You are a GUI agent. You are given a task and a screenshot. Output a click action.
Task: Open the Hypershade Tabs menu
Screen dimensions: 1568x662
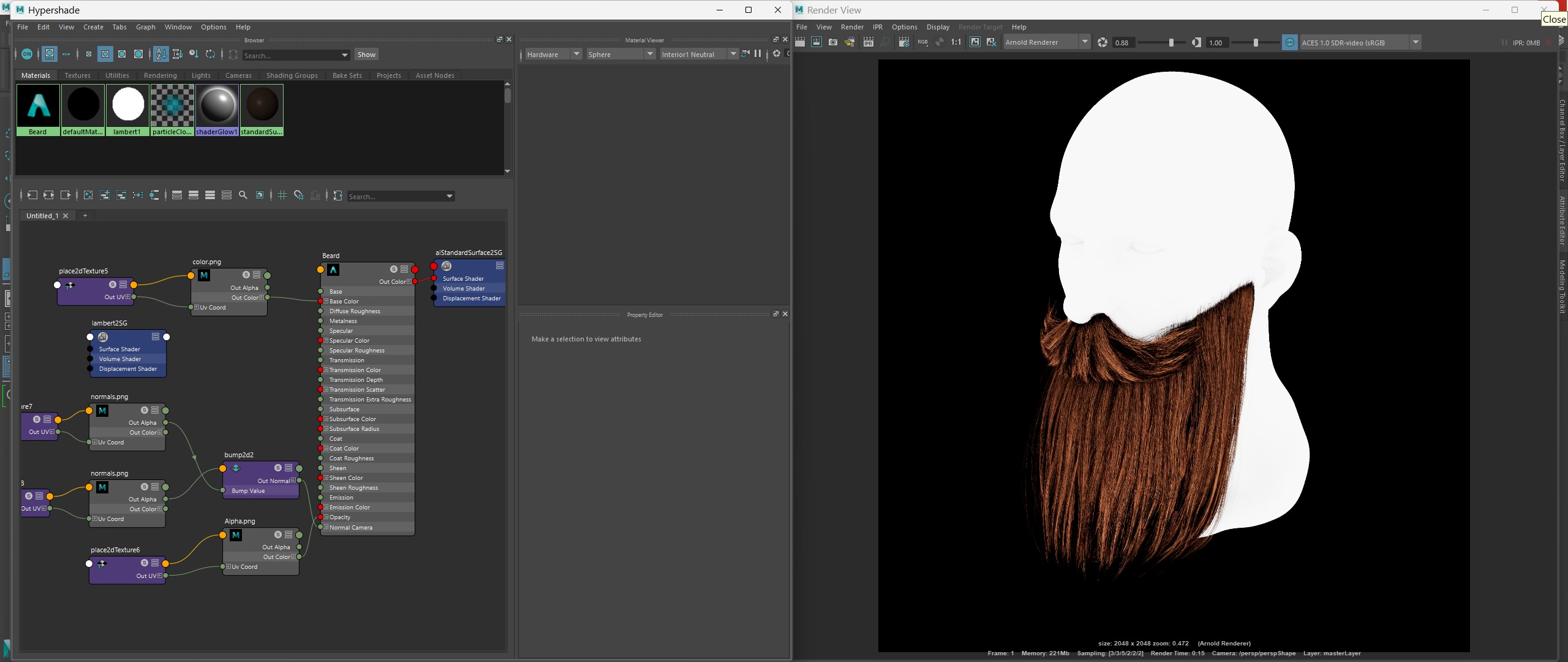click(119, 27)
